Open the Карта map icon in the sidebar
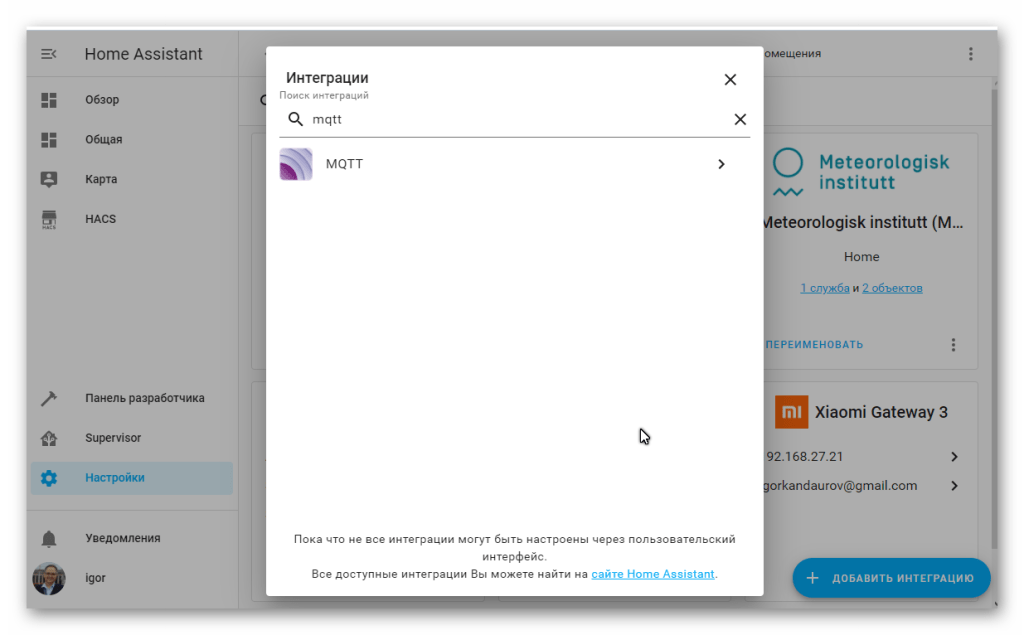1024x635 pixels. coord(48,179)
